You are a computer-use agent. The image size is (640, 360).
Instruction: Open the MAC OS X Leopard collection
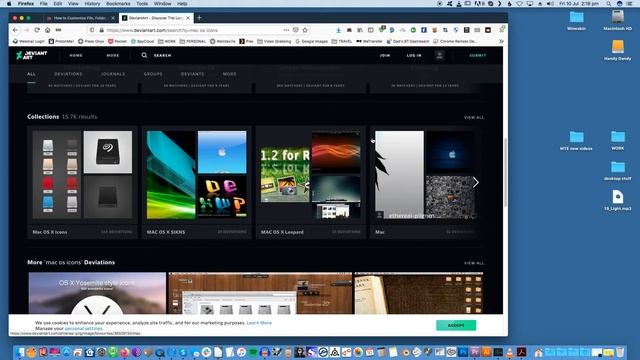[311, 182]
